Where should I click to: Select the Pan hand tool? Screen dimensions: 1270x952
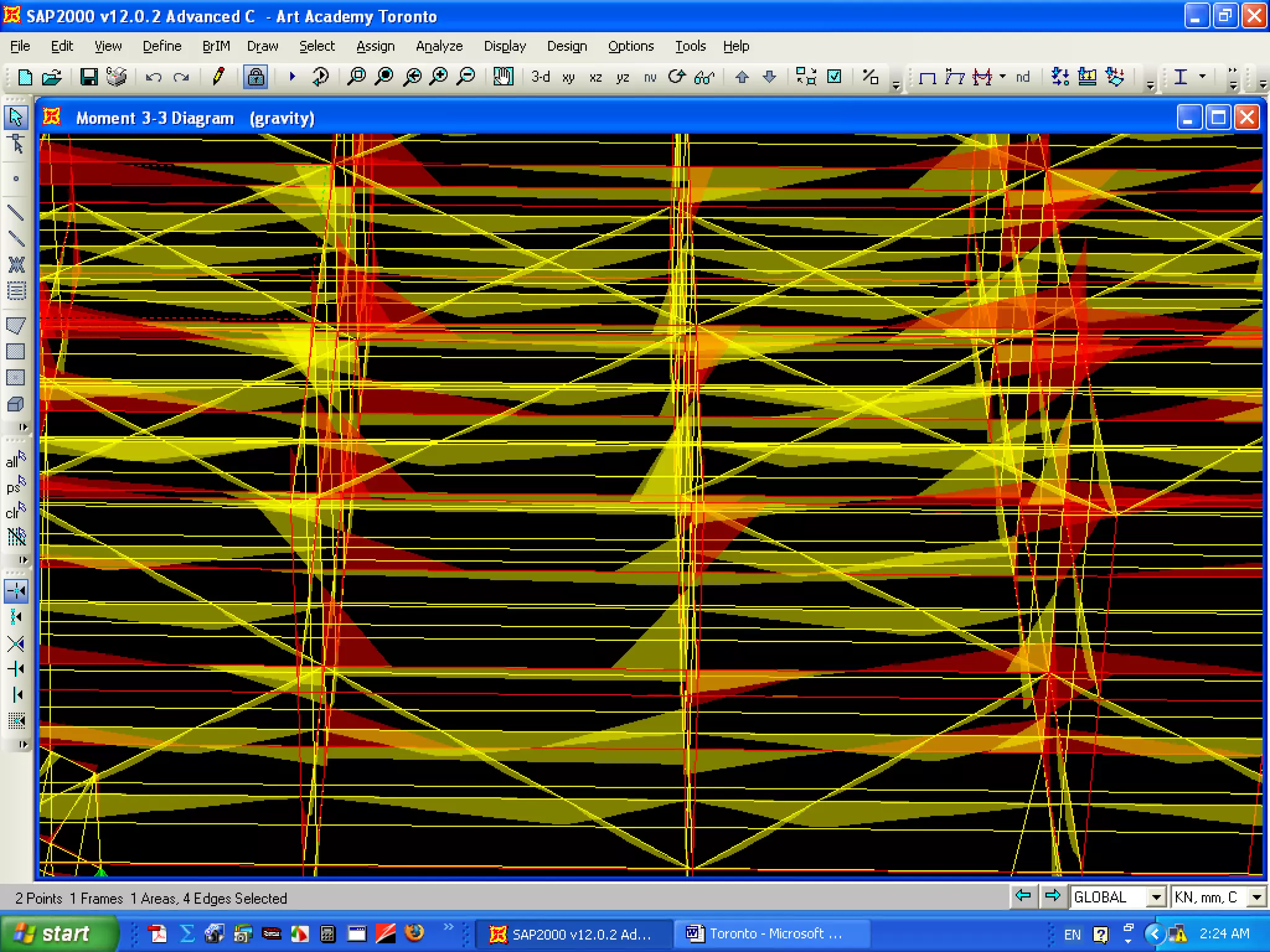[x=503, y=77]
